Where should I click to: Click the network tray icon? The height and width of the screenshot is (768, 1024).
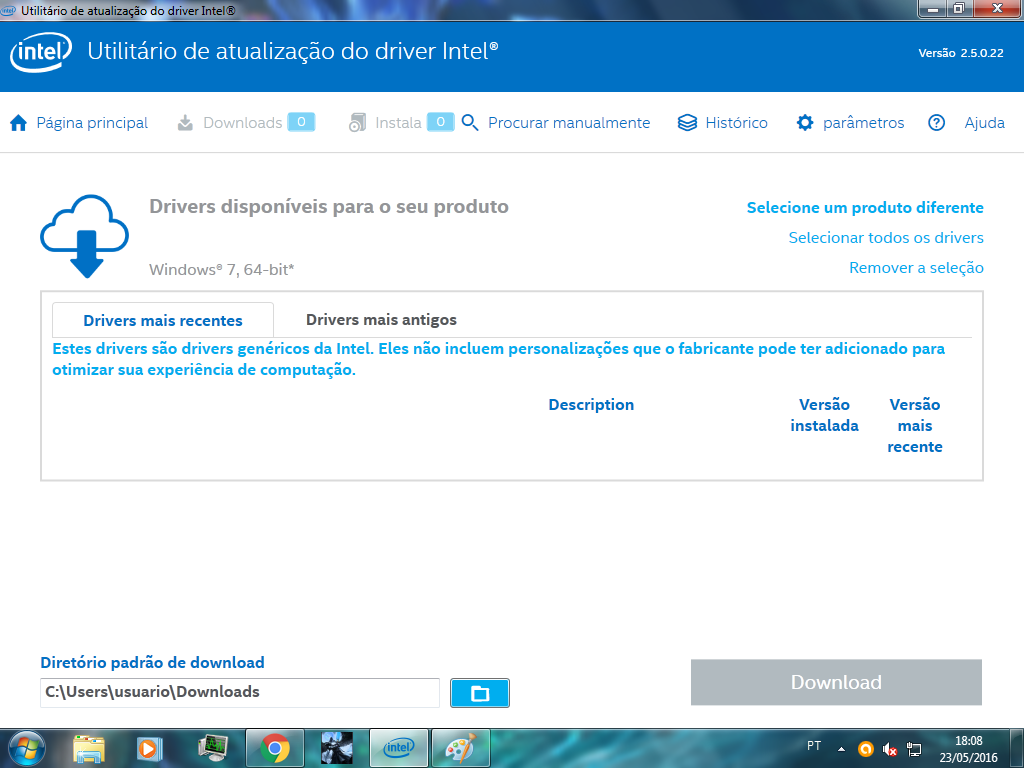(x=914, y=749)
